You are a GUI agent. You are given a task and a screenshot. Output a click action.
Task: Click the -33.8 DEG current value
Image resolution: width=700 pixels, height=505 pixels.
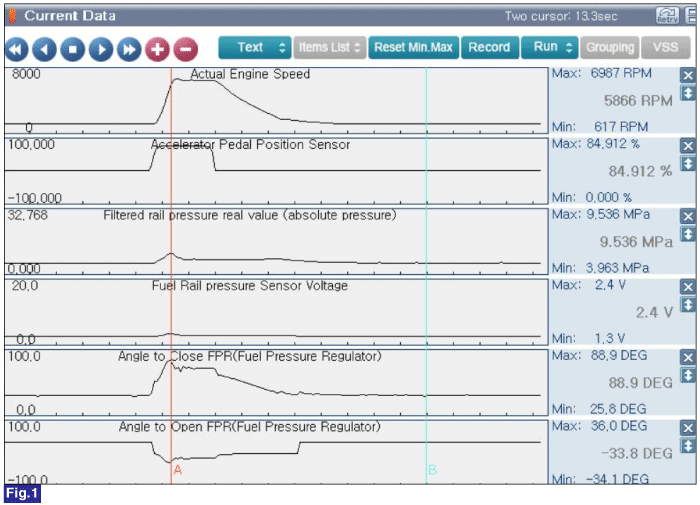tap(637, 454)
